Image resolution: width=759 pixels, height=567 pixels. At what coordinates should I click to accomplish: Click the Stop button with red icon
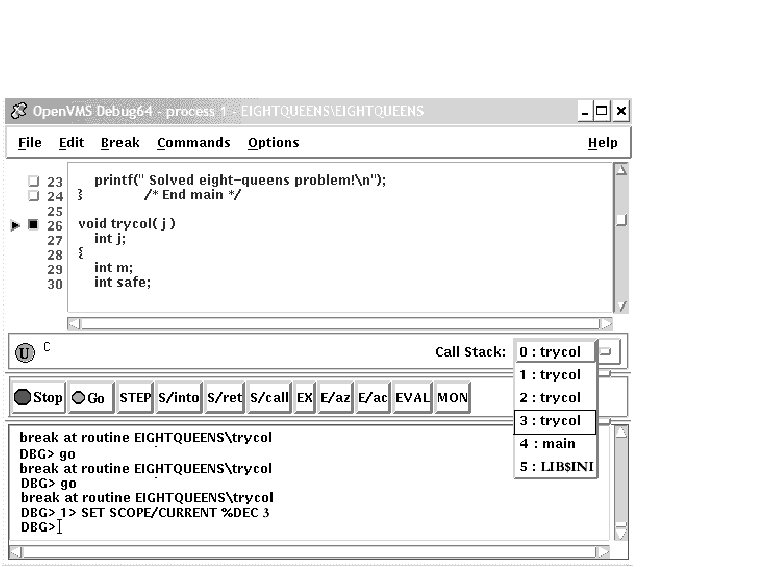(x=38, y=398)
